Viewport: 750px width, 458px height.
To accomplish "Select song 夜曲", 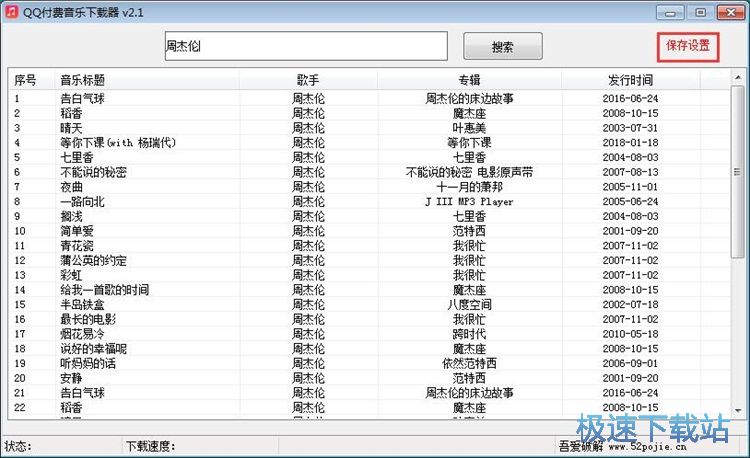I will point(71,187).
